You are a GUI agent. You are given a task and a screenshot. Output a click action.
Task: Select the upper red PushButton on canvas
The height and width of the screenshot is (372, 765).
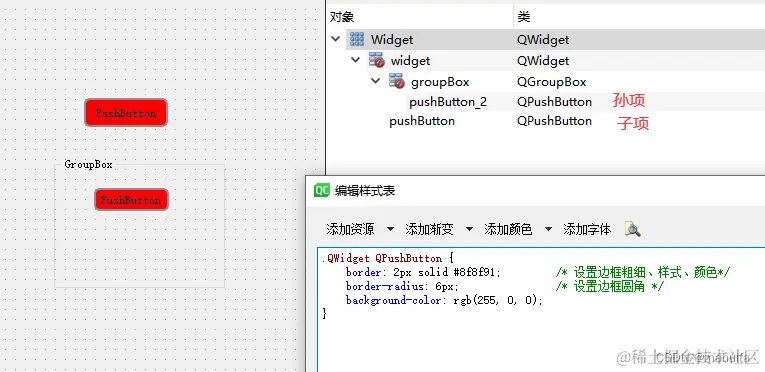click(126, 113)
